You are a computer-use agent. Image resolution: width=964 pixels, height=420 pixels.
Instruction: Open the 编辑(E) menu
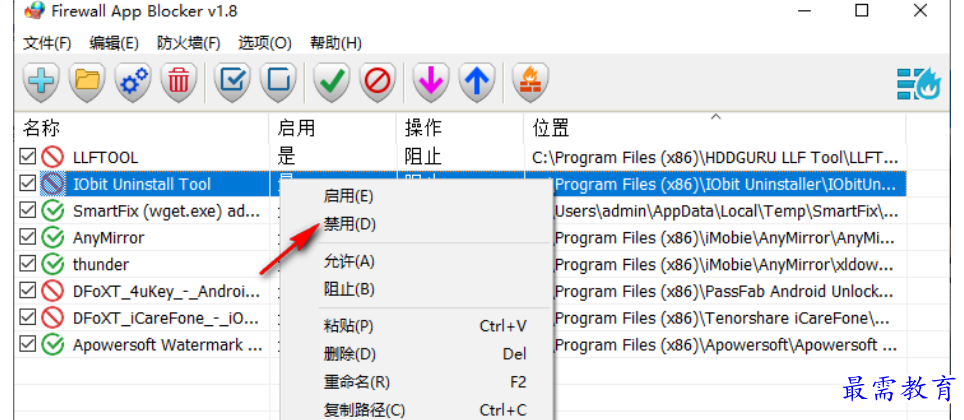click(114, 43)
